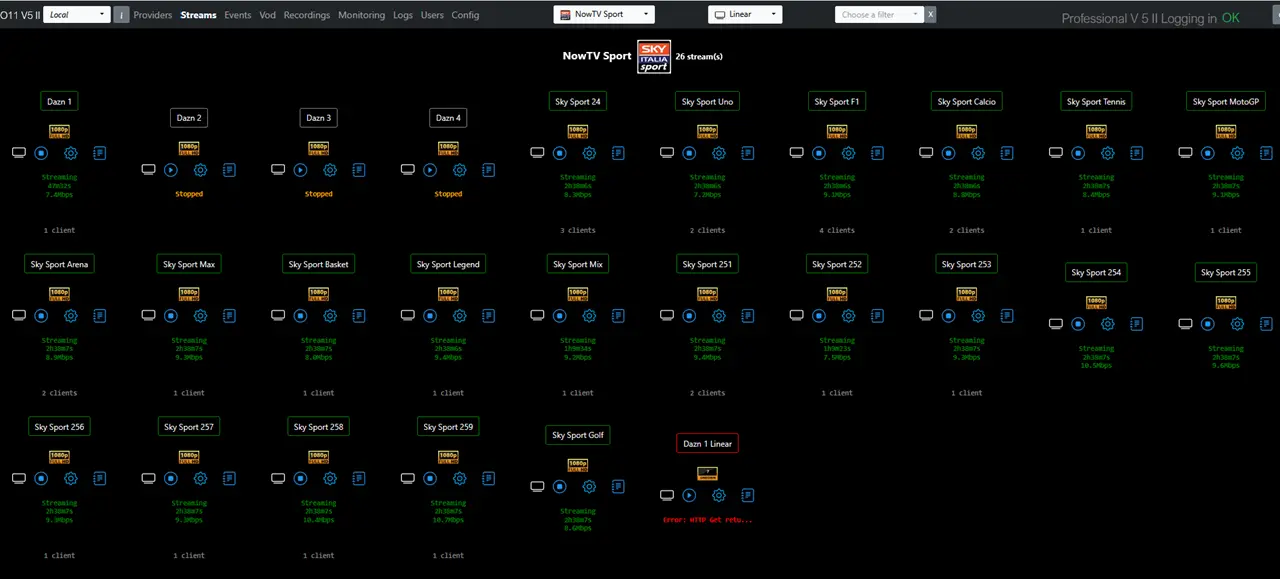View Dazn 1 Linear log notes icon
The image size is (1280, 579).
(x=748, y=495)
